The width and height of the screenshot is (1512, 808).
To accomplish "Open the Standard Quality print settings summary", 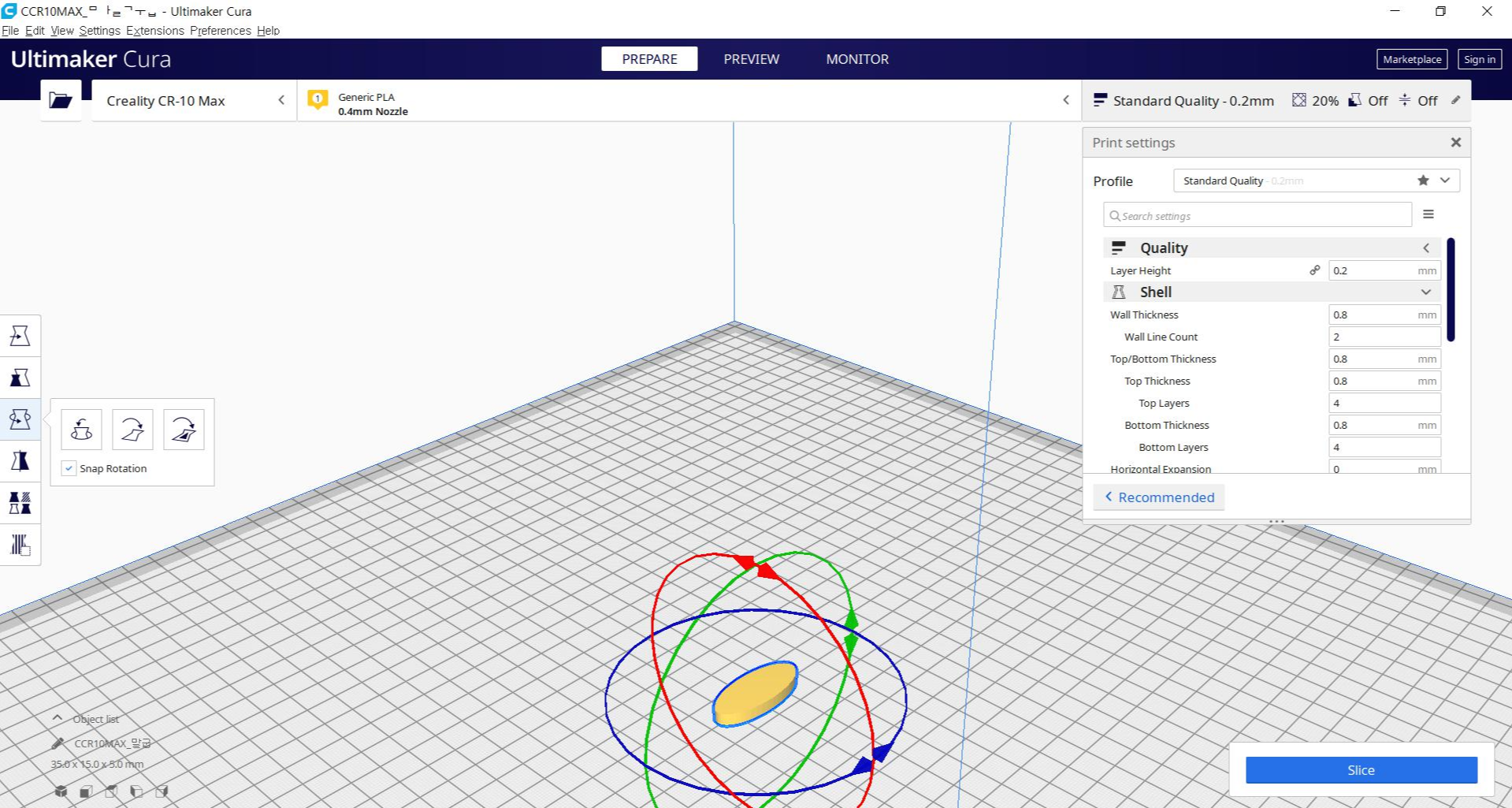I will [x=1276, y=100].
